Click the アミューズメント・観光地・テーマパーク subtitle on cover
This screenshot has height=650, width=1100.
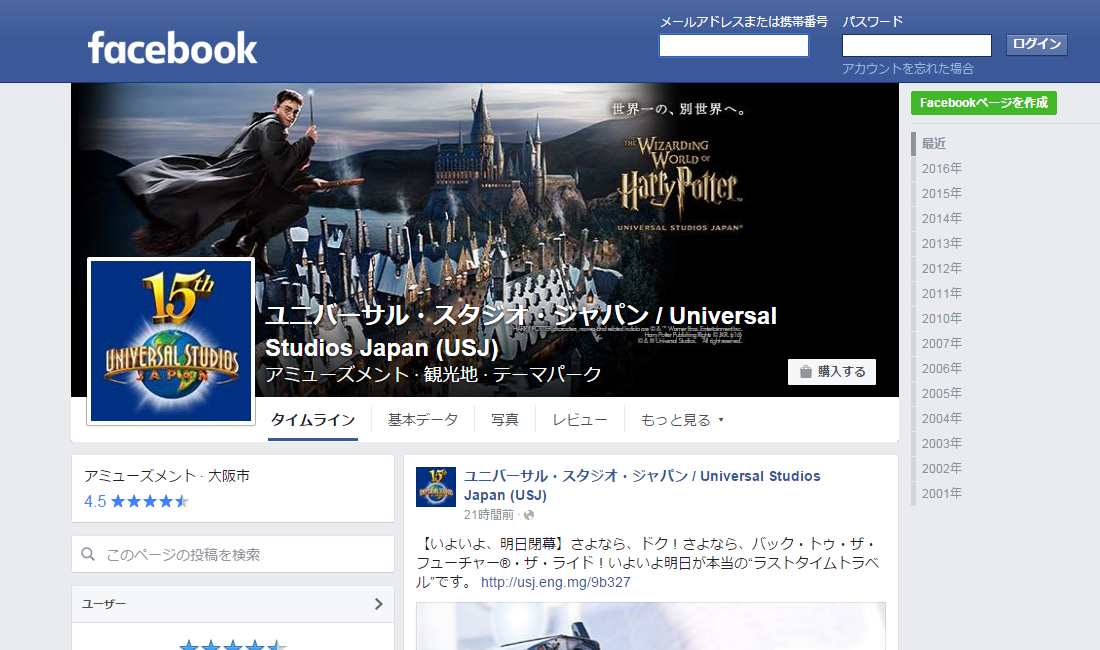click(433, 374)
